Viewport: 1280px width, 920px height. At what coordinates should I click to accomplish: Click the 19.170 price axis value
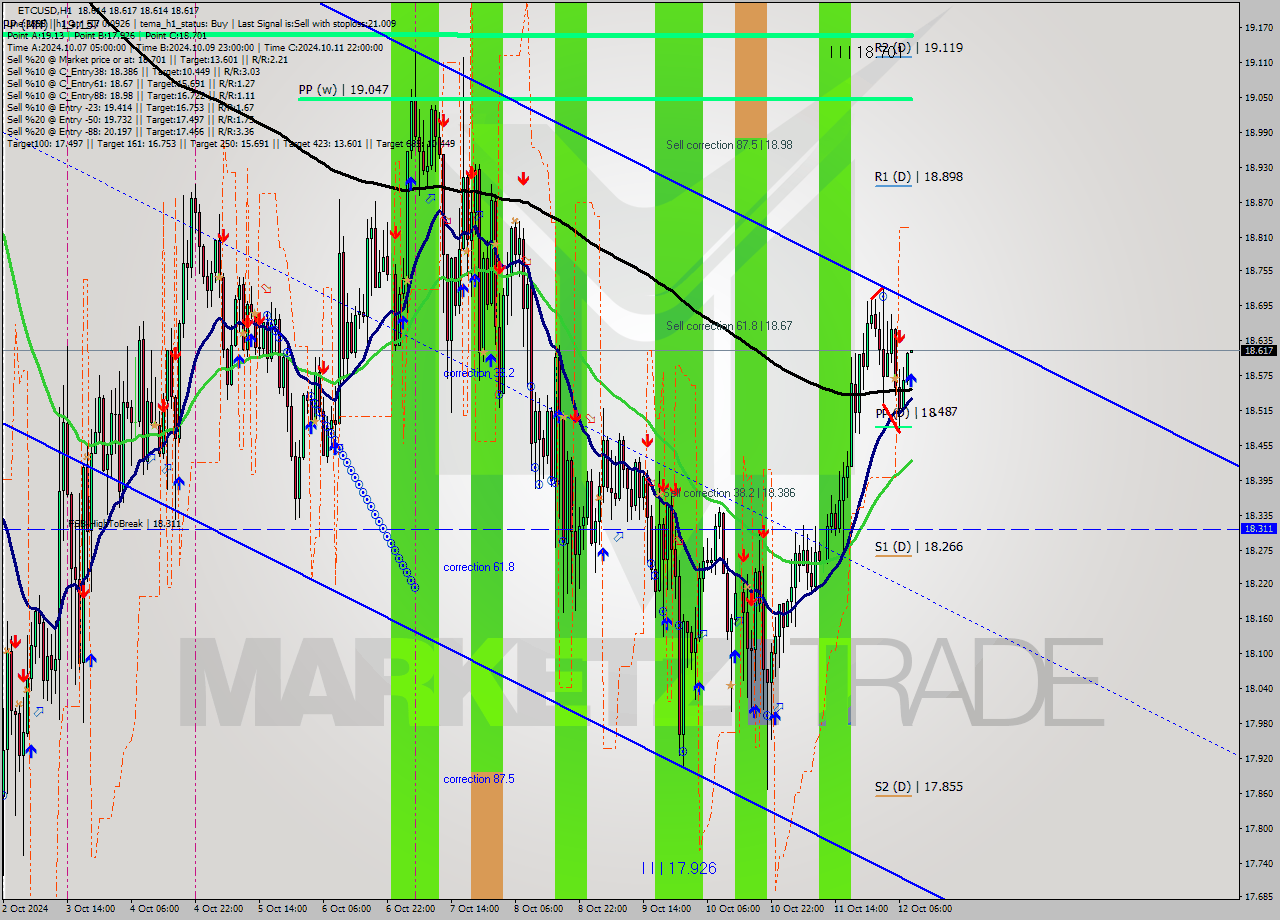click(x=1259, y=27)
